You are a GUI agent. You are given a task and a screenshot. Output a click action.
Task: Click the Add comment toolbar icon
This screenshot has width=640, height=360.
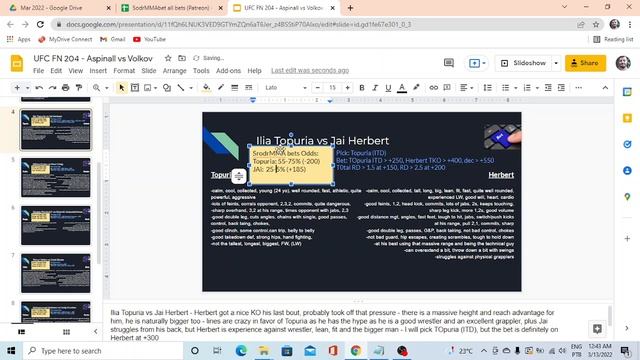coord(447,88)
